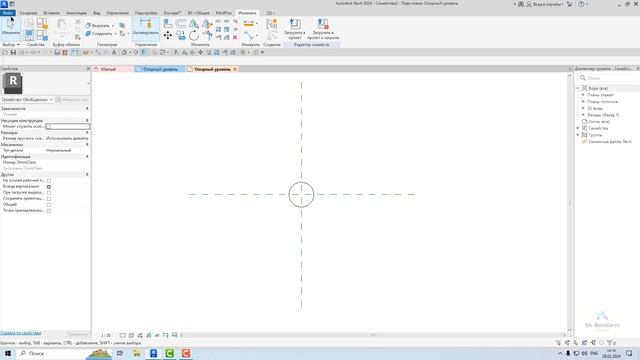
Task: Open the Файл menu
Action: click(x=8, y=13)
